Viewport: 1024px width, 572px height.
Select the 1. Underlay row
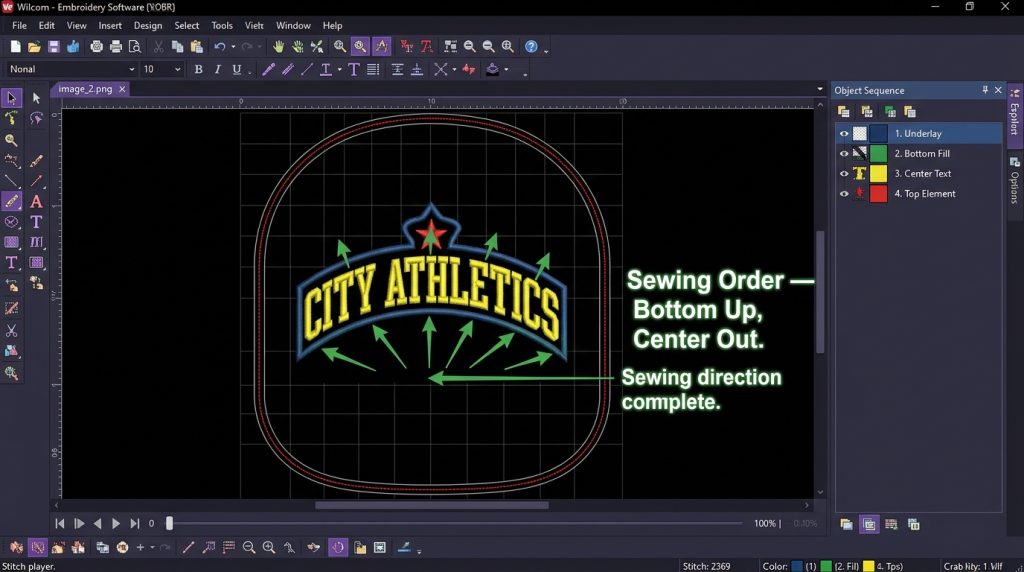919,133
